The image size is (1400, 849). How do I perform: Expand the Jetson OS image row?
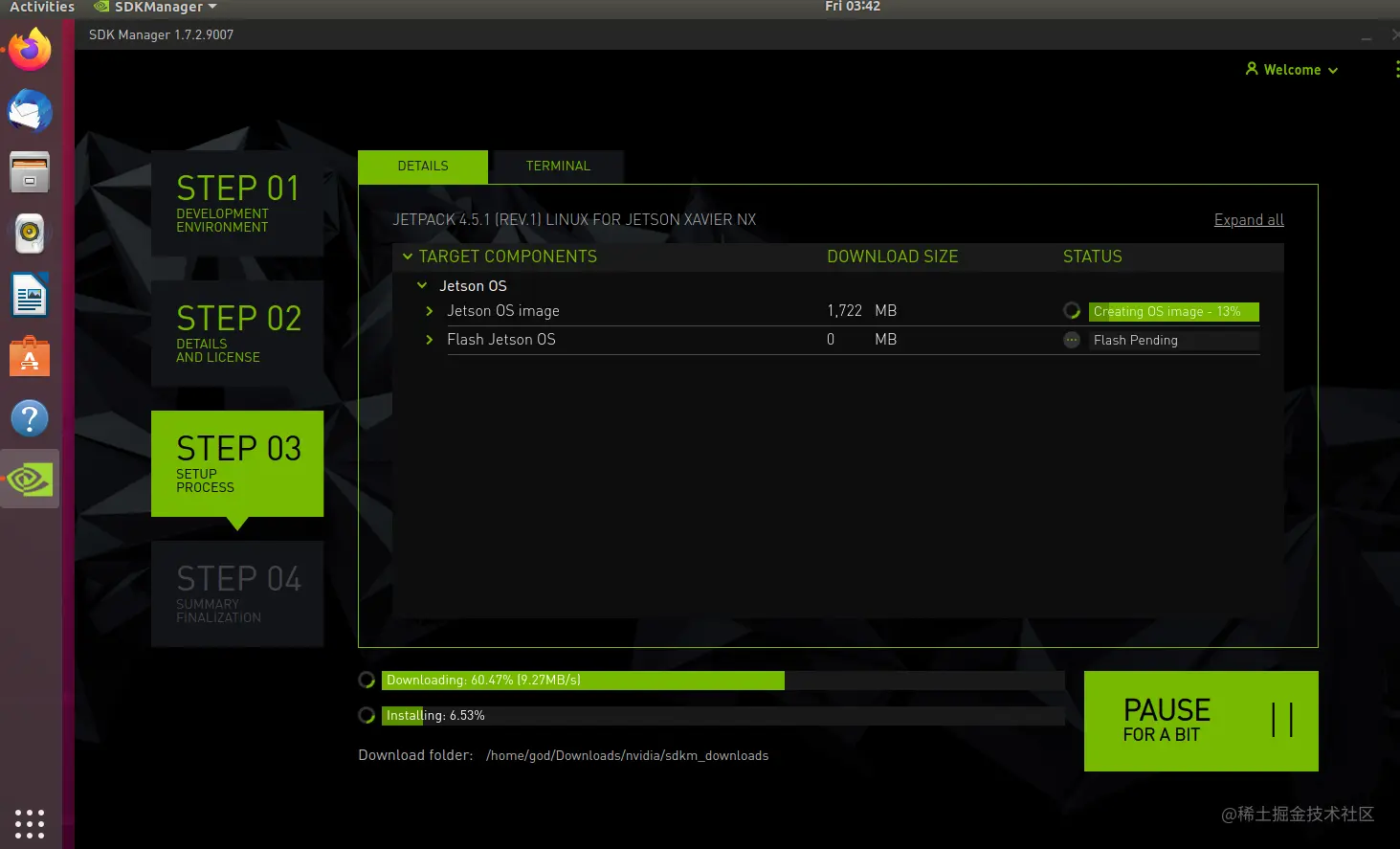[430, 311]
